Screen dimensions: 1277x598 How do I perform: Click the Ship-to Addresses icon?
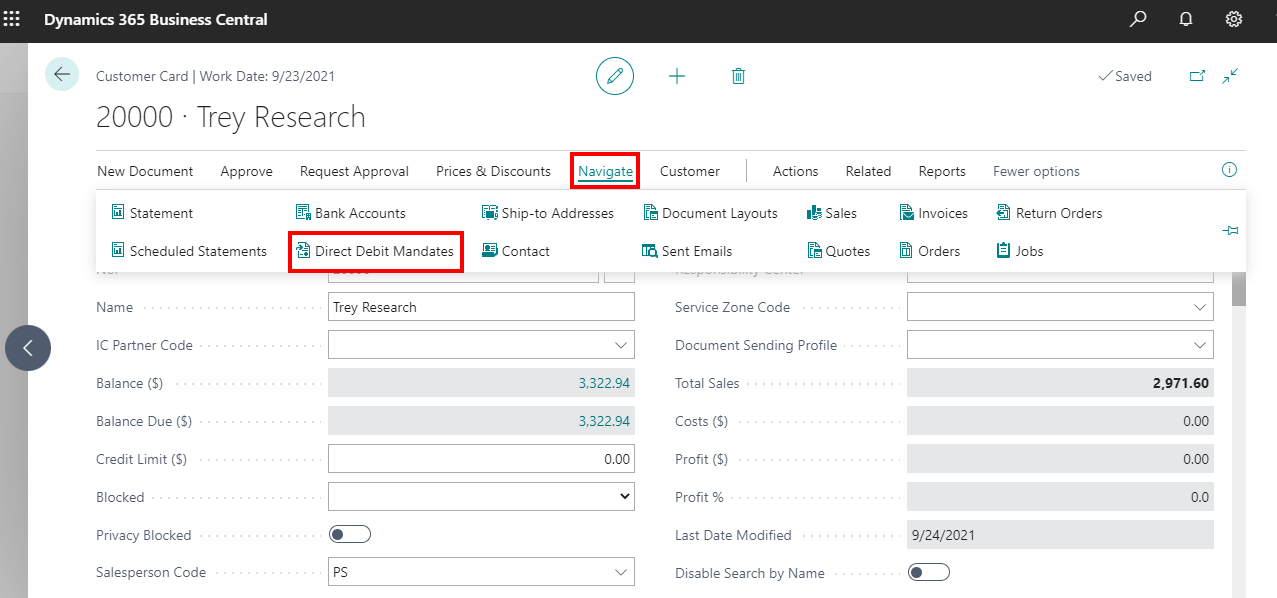pos(490,213)
